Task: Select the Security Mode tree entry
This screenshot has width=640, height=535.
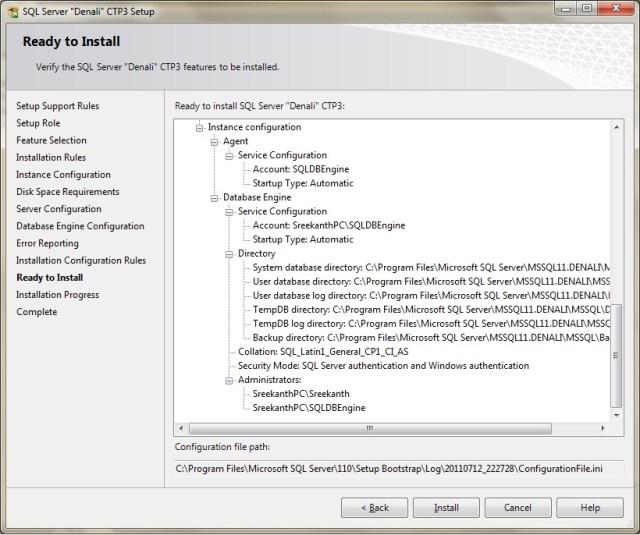Action: tap(383, 367)
